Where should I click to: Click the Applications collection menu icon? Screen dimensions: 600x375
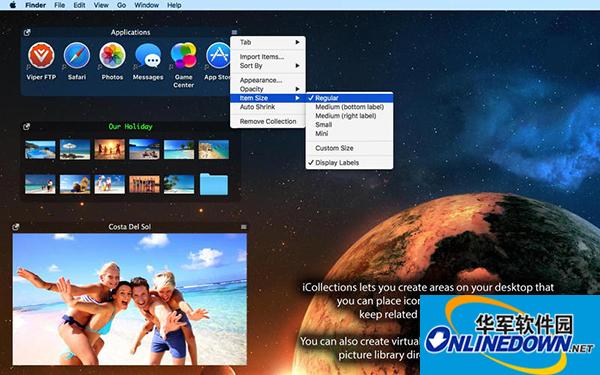(234, 32)
